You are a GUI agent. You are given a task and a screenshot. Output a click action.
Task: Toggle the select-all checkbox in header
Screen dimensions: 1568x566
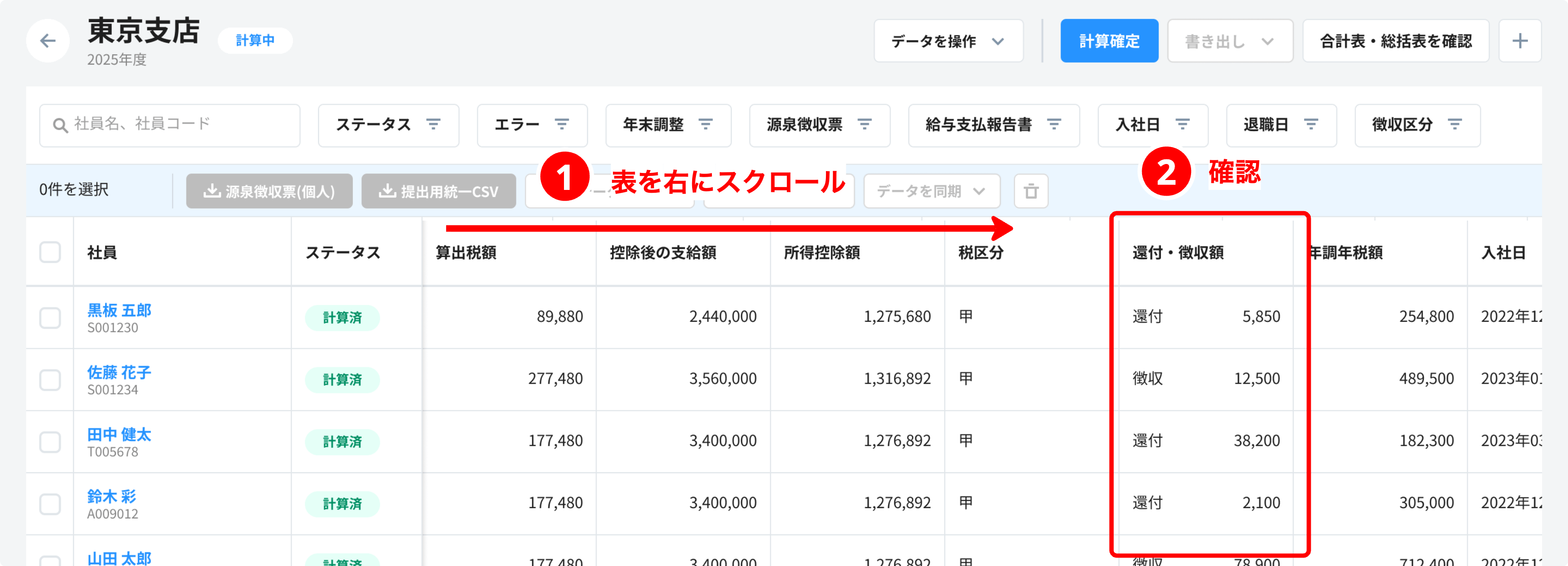point(50,252)
